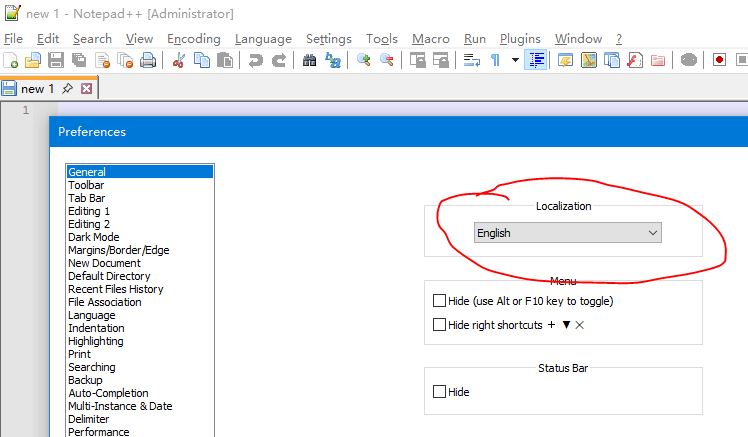Open the Plugins menu
Screen dimensions: 748x437
coord(520,39)
